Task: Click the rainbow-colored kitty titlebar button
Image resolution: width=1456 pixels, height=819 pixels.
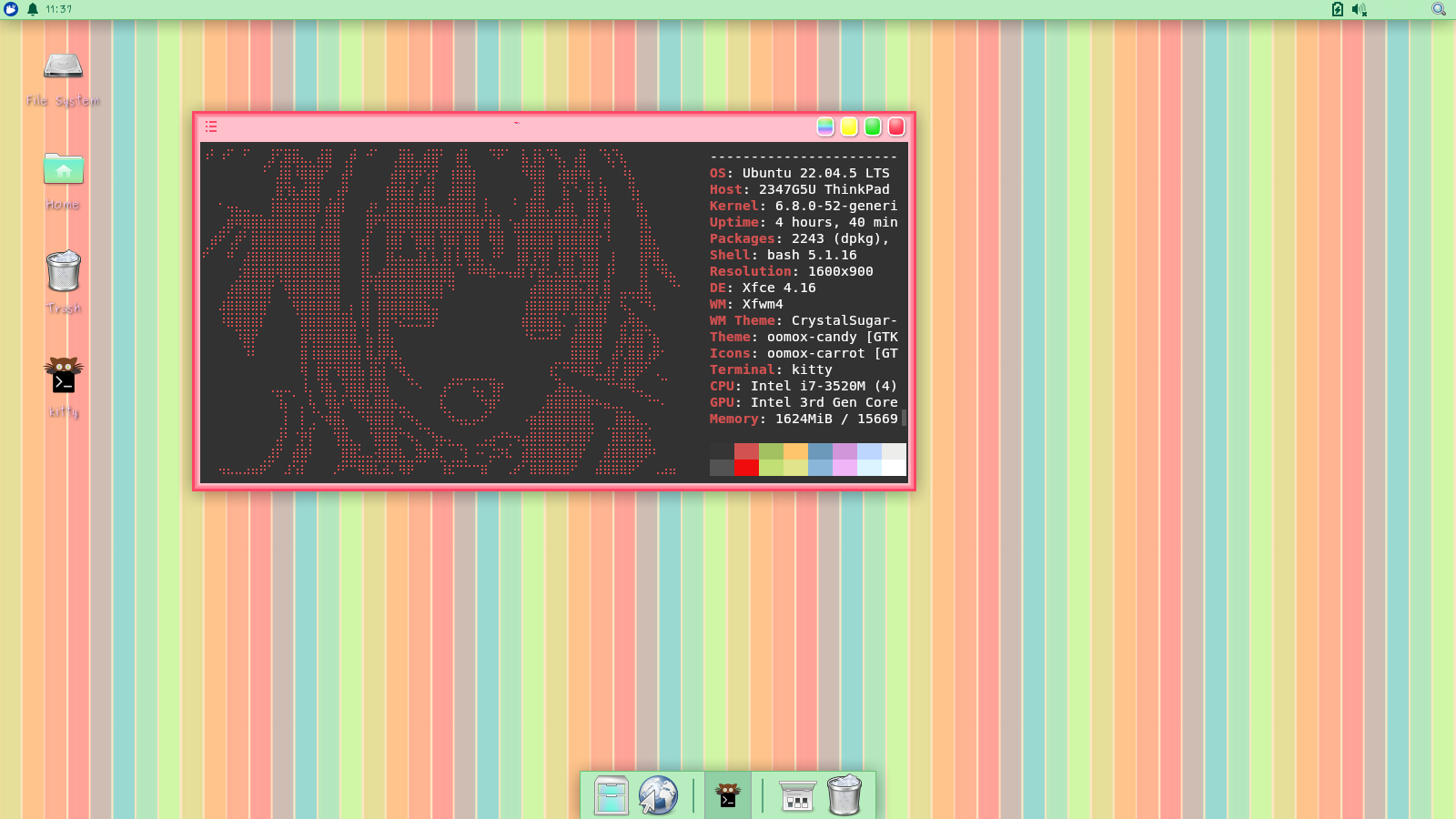Action: pyautogui.click(x=825, y=126)
